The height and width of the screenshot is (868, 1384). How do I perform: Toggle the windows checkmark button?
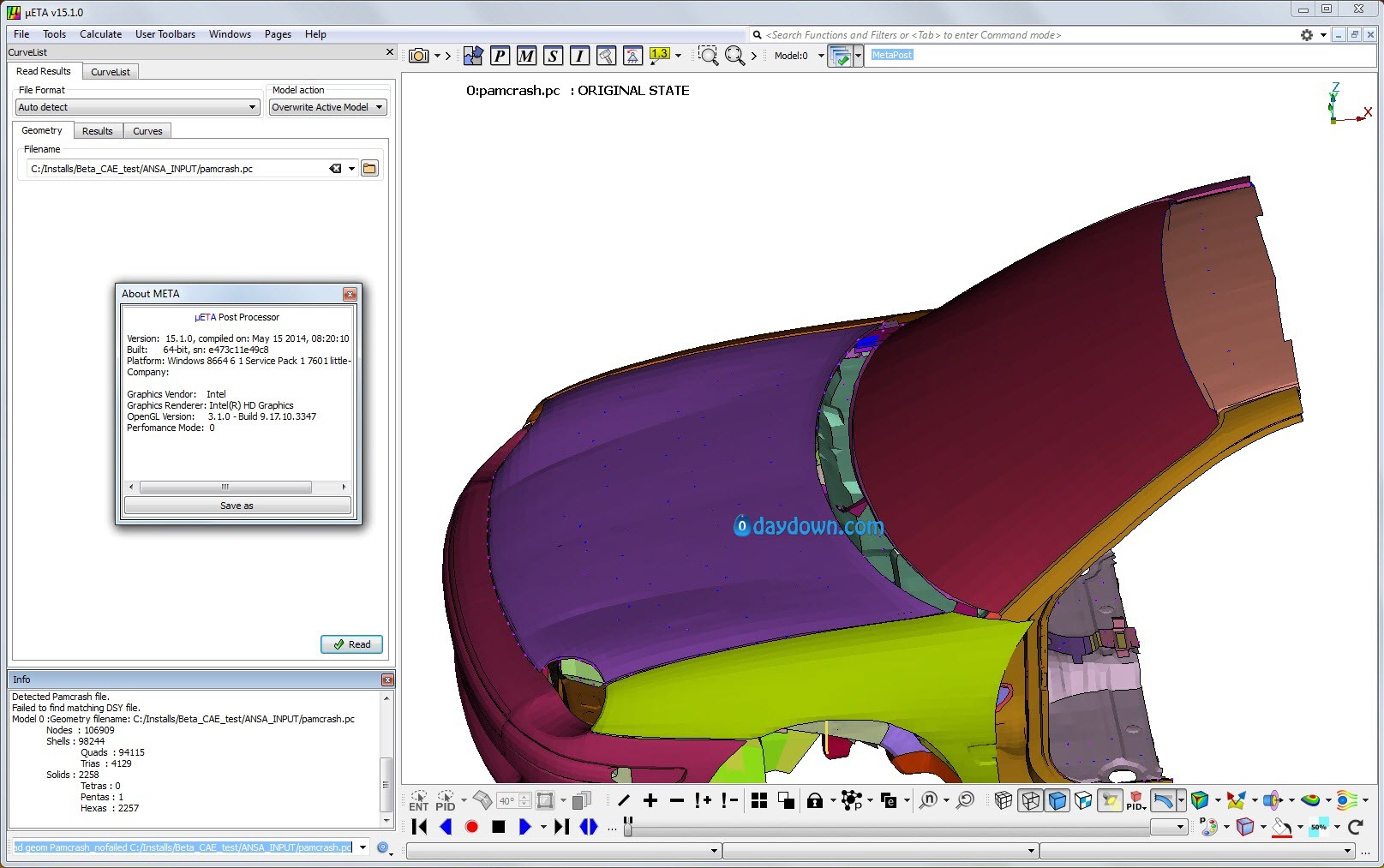(841, 57)
